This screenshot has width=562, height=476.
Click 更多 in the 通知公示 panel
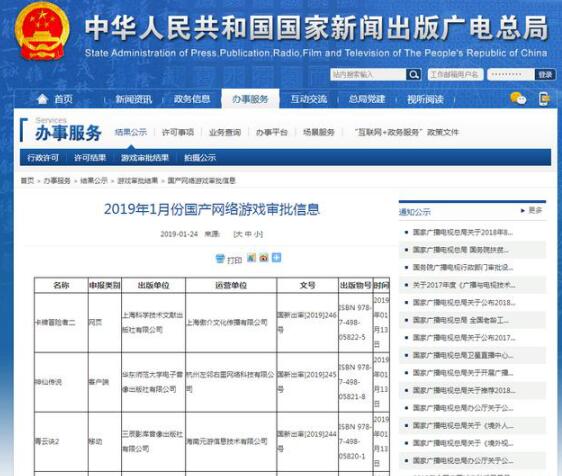[535, 210]
